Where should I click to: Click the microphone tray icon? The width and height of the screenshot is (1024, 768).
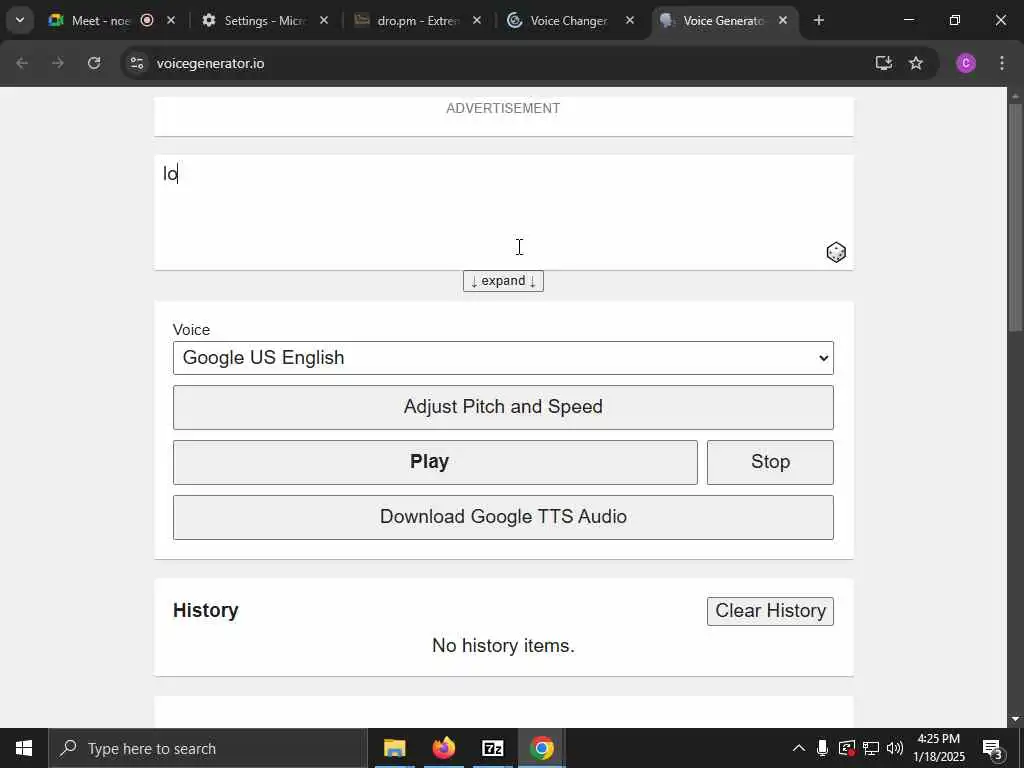coord(822,748)
